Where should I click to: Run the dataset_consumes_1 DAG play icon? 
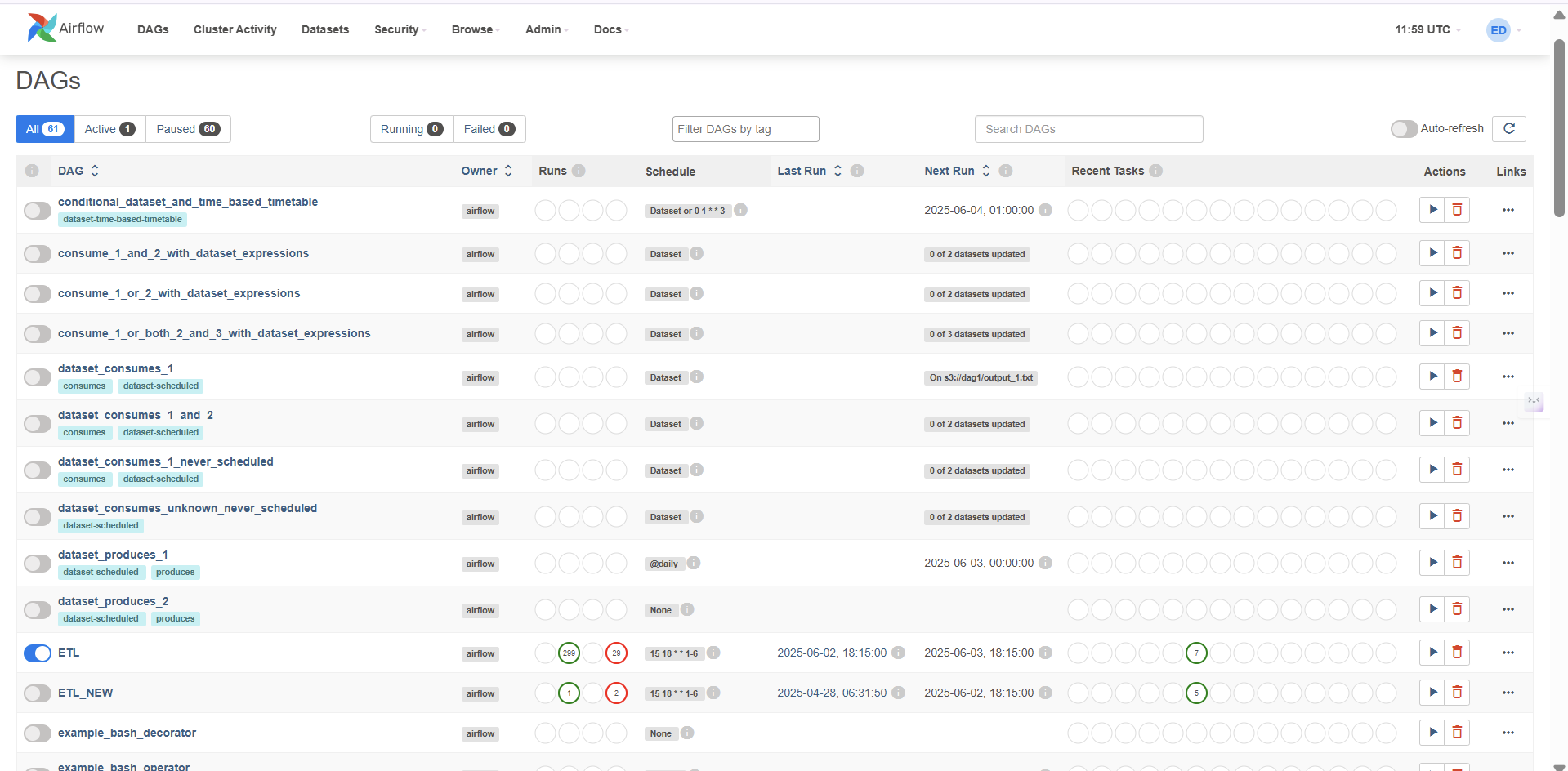coord(1432,377)
